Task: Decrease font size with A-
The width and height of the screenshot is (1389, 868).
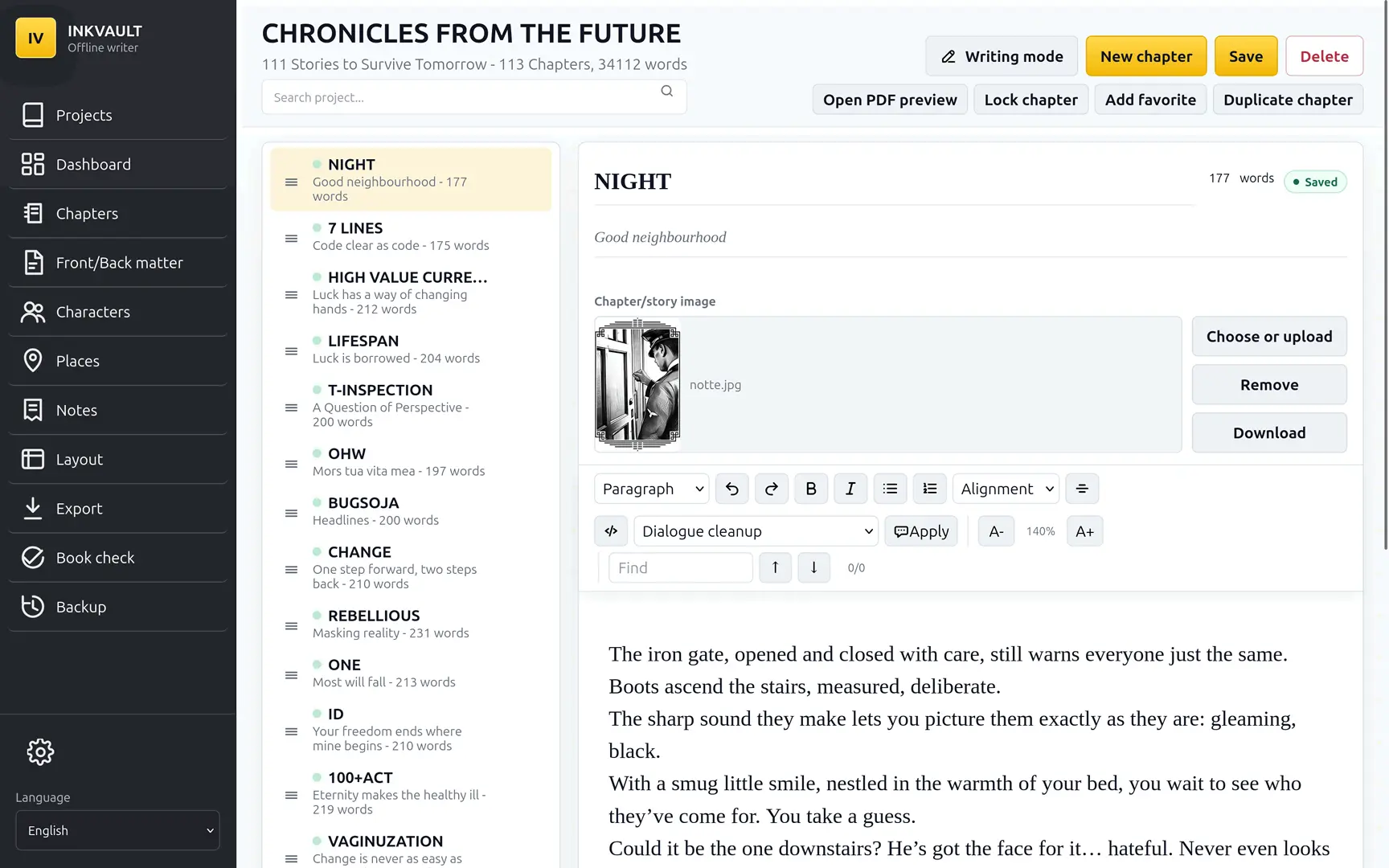Action: pyautogui.click(x=996, y=530)
